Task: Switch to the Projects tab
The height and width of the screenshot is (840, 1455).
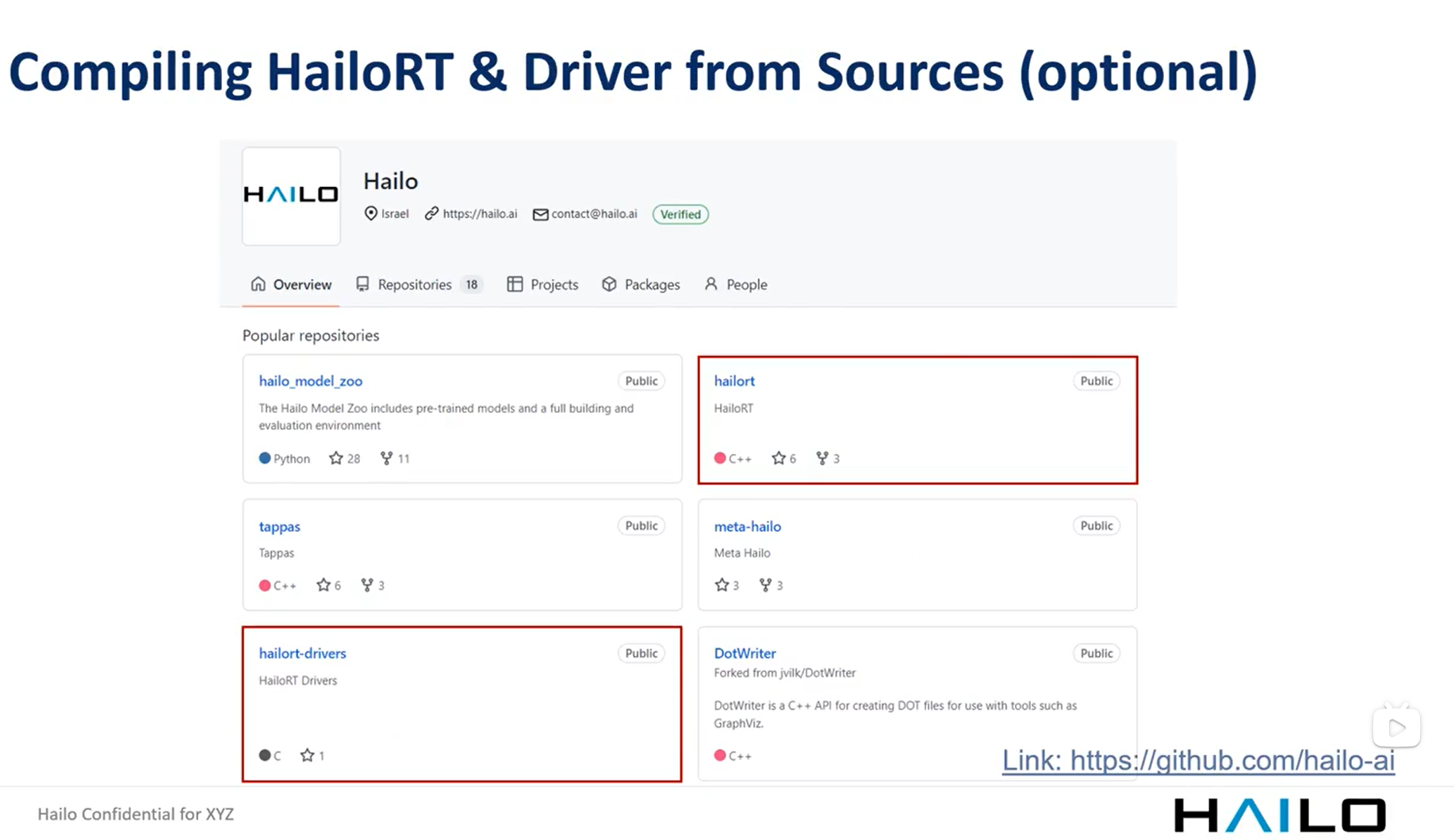Action: pyautogui.click(x=542, y=284)
